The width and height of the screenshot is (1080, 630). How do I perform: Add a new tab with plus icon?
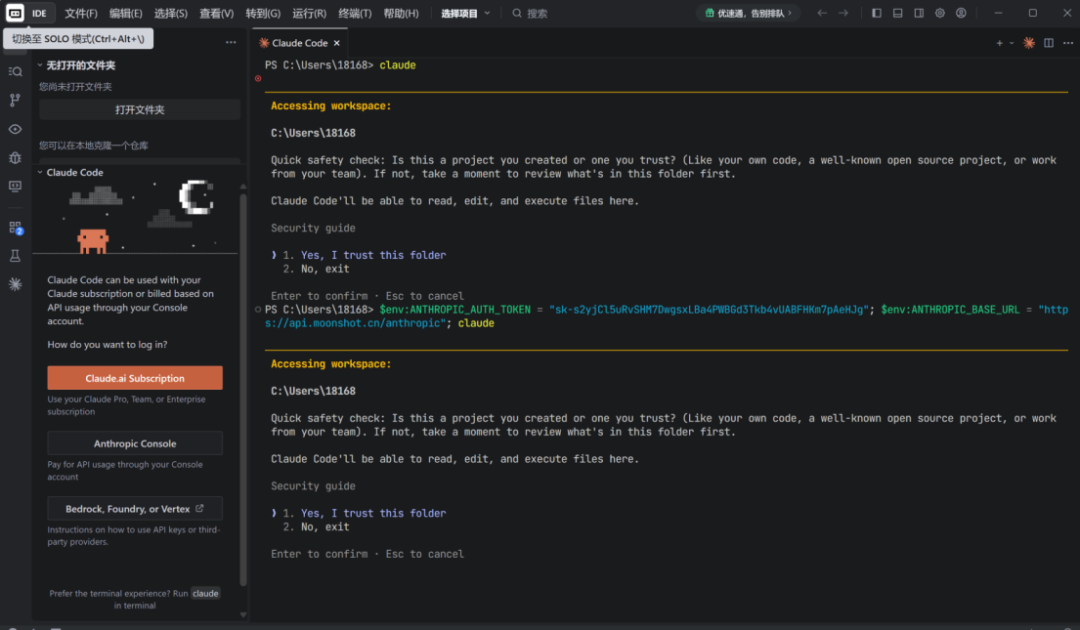999,43
